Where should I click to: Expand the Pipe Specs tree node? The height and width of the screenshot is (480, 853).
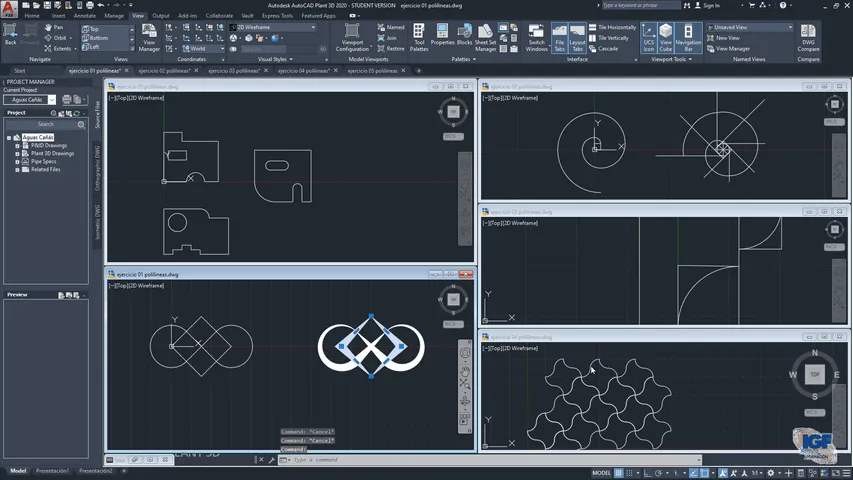tap(17, 162)
